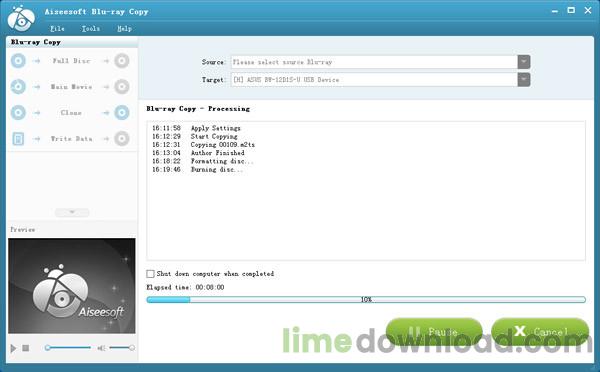Screen dimensions: 600x372
Task: Select the Full Disc copy mode
Action: (72, 61)
